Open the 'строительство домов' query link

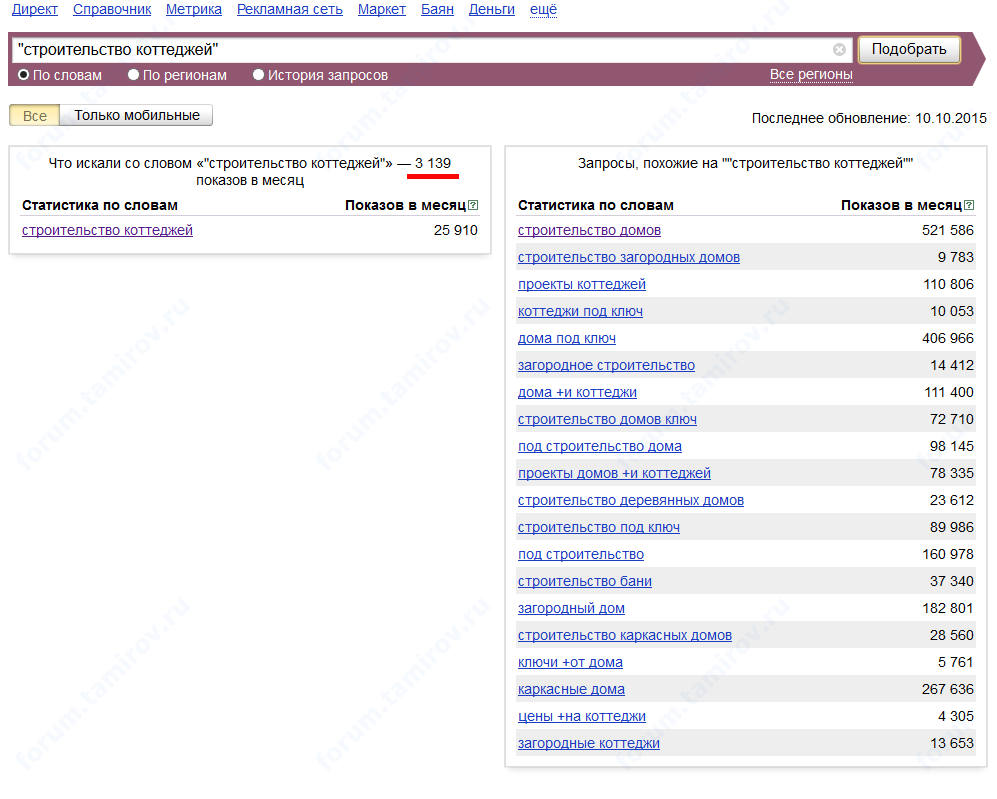[x=589, y=230]
